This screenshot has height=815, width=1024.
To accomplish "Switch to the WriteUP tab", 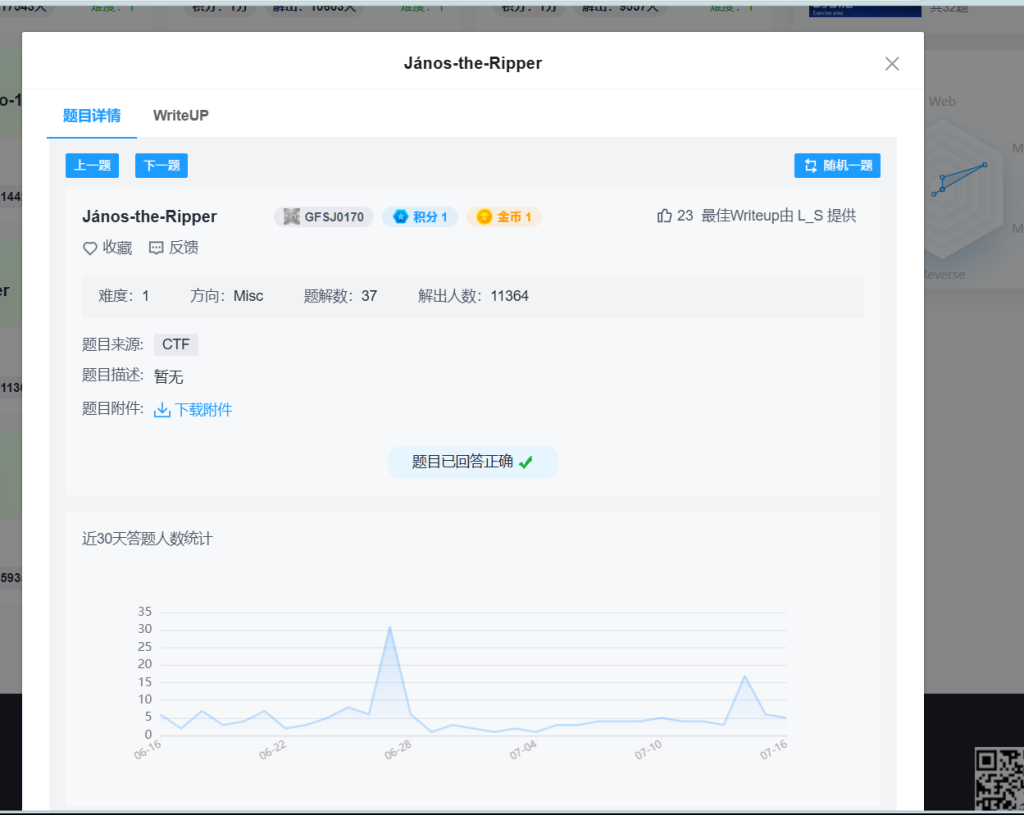I will (x=181, y=115).
